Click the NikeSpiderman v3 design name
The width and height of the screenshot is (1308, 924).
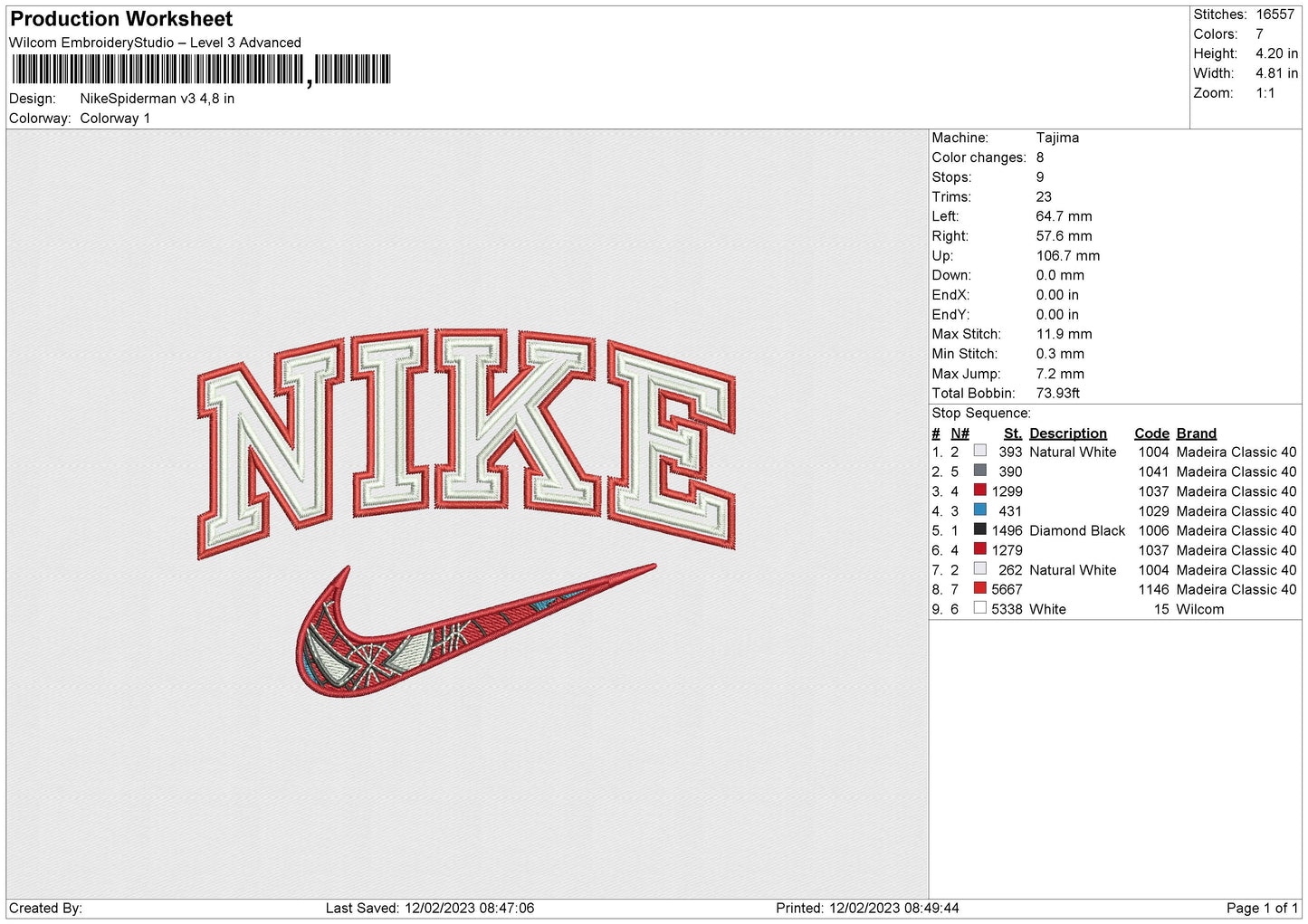point(156,98)
